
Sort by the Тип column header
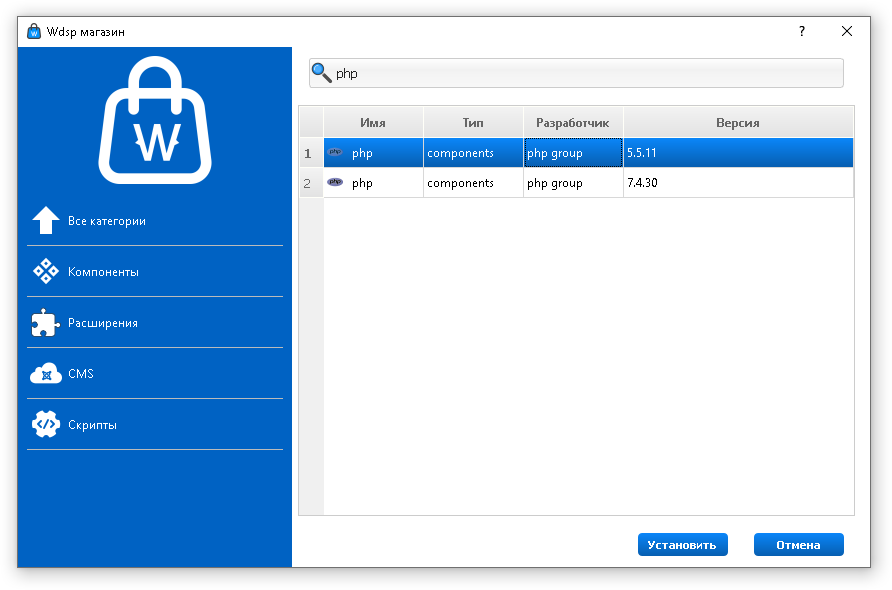click(x=473, y=122)
